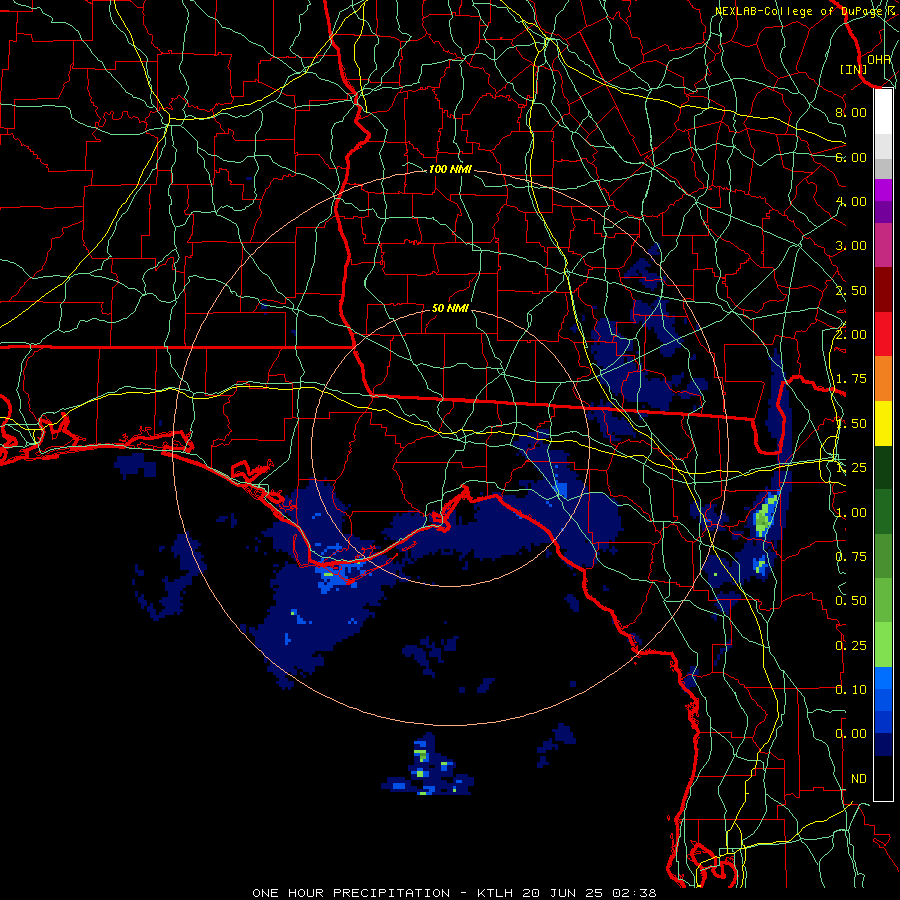Click the orange 1.75 legend swatch
This screenshot has height=900, width=900.
(x=883, y=379)
